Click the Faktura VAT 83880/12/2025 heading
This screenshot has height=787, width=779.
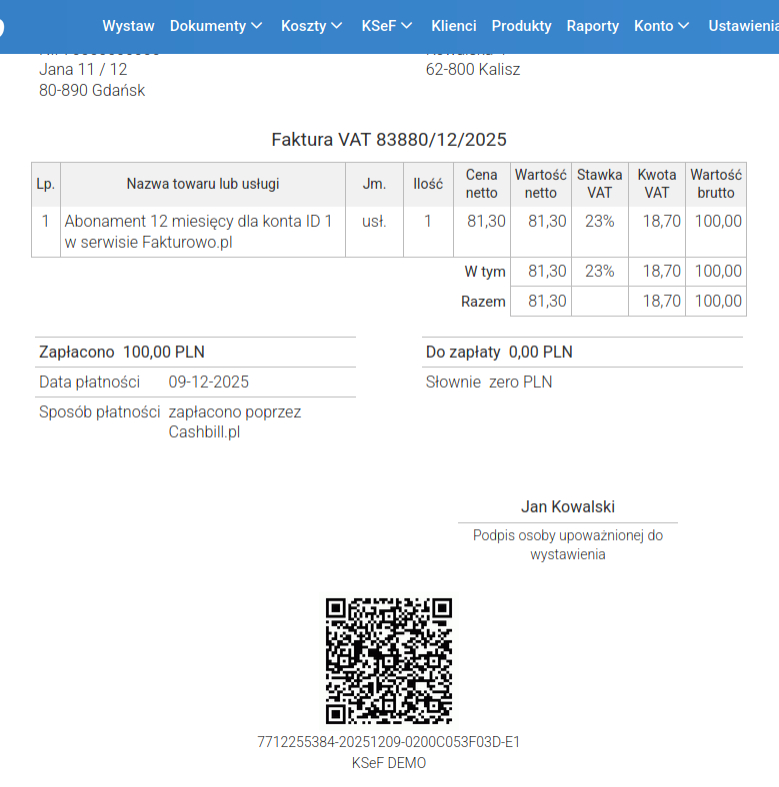tap(389, 140)
